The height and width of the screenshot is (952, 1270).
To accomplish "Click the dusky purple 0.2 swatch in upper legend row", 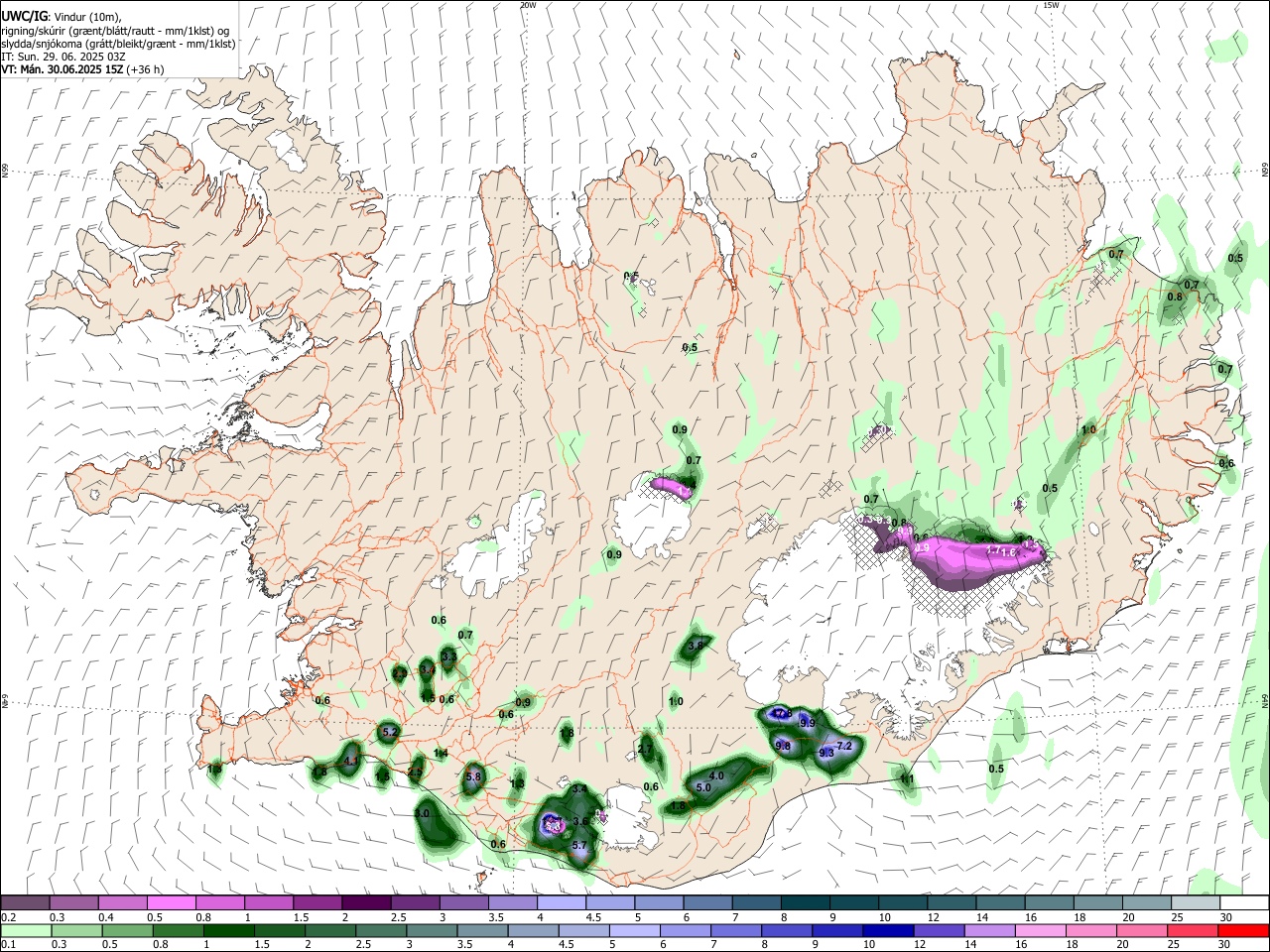I will [25, 902].
